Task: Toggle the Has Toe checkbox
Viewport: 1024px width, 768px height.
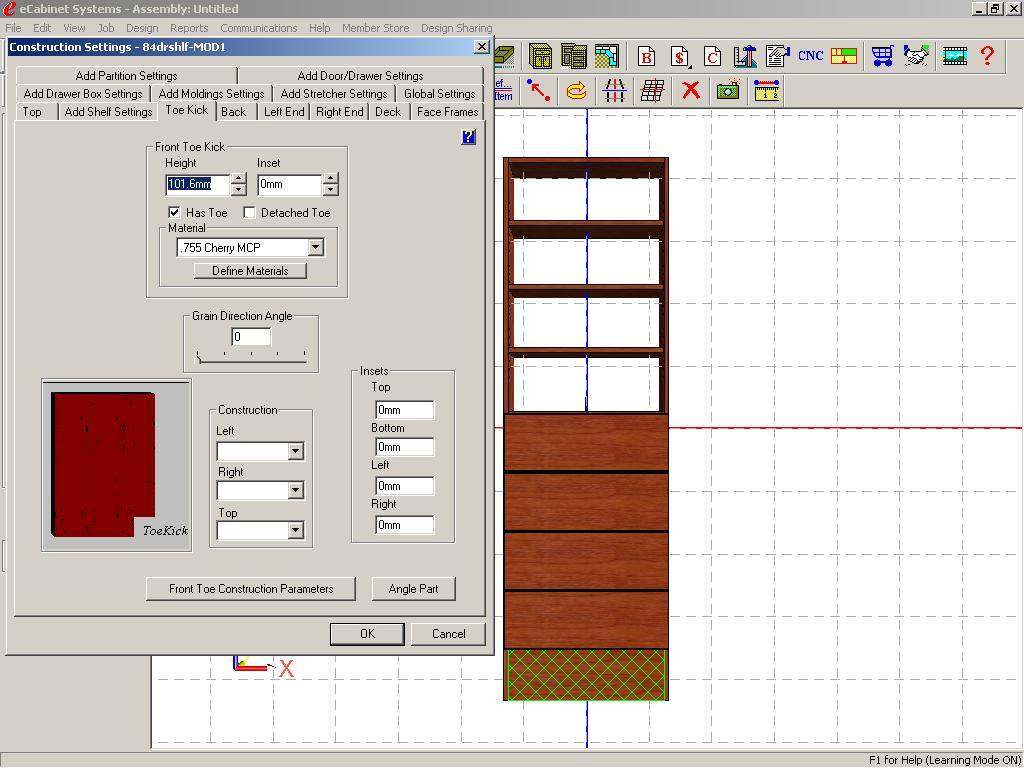Action: (174, 213)
